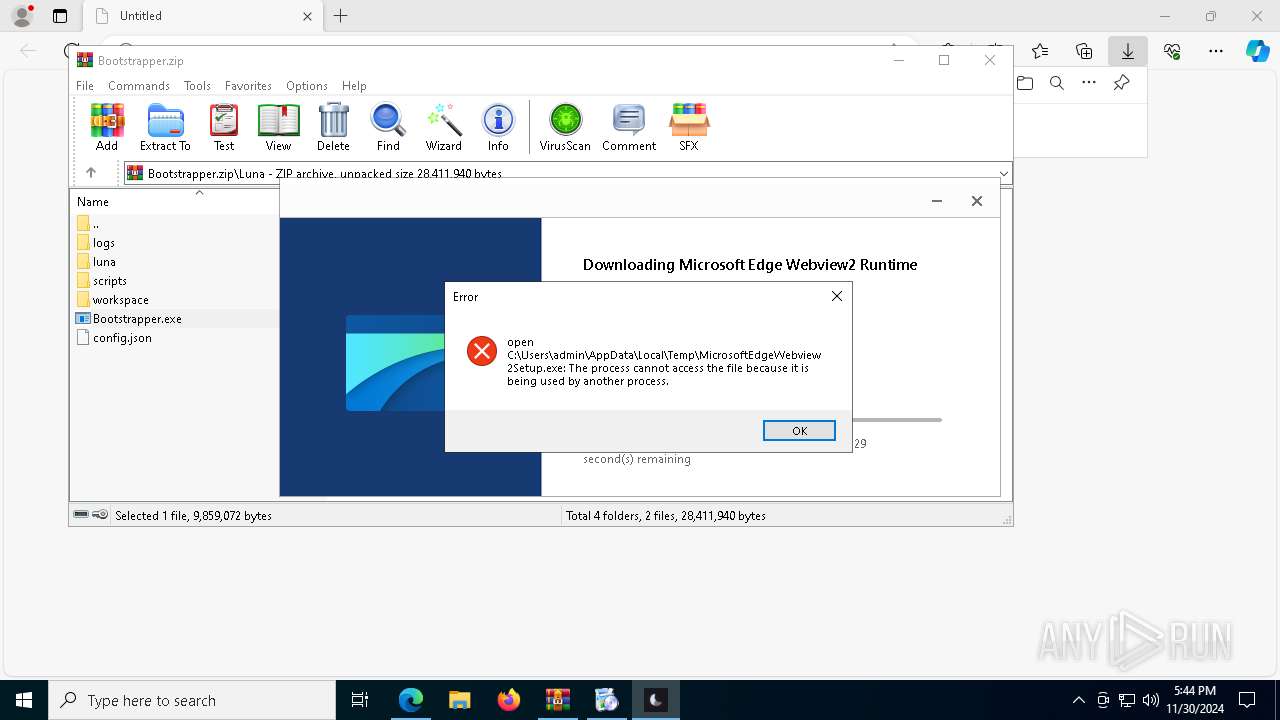The width and height of the screenshot is (1280, 720).
Task: Open Browser essentials heart icon
Action: tap(1172, 51)
